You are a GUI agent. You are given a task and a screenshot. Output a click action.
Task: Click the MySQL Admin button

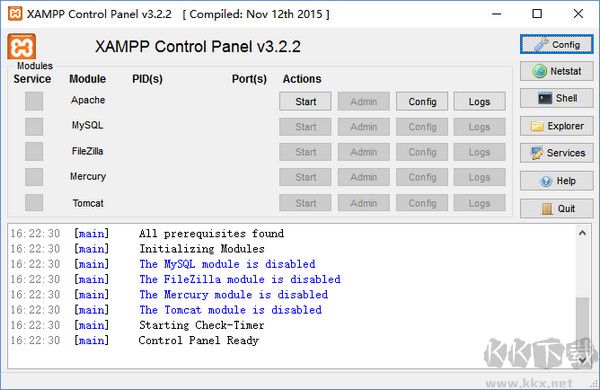(x=364, y=127)
